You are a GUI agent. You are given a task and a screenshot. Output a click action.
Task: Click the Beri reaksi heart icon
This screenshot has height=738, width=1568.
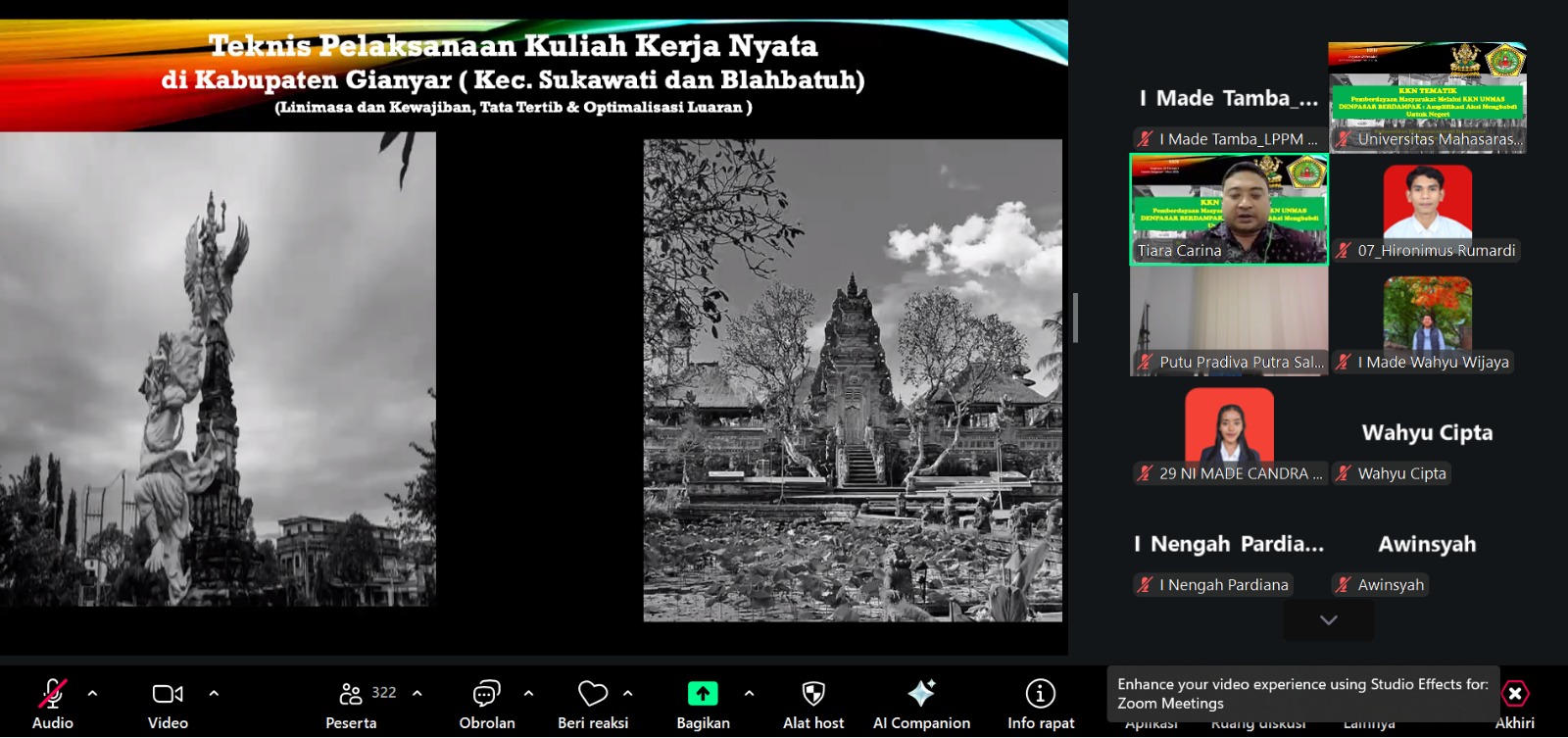[x=592, y=694]
